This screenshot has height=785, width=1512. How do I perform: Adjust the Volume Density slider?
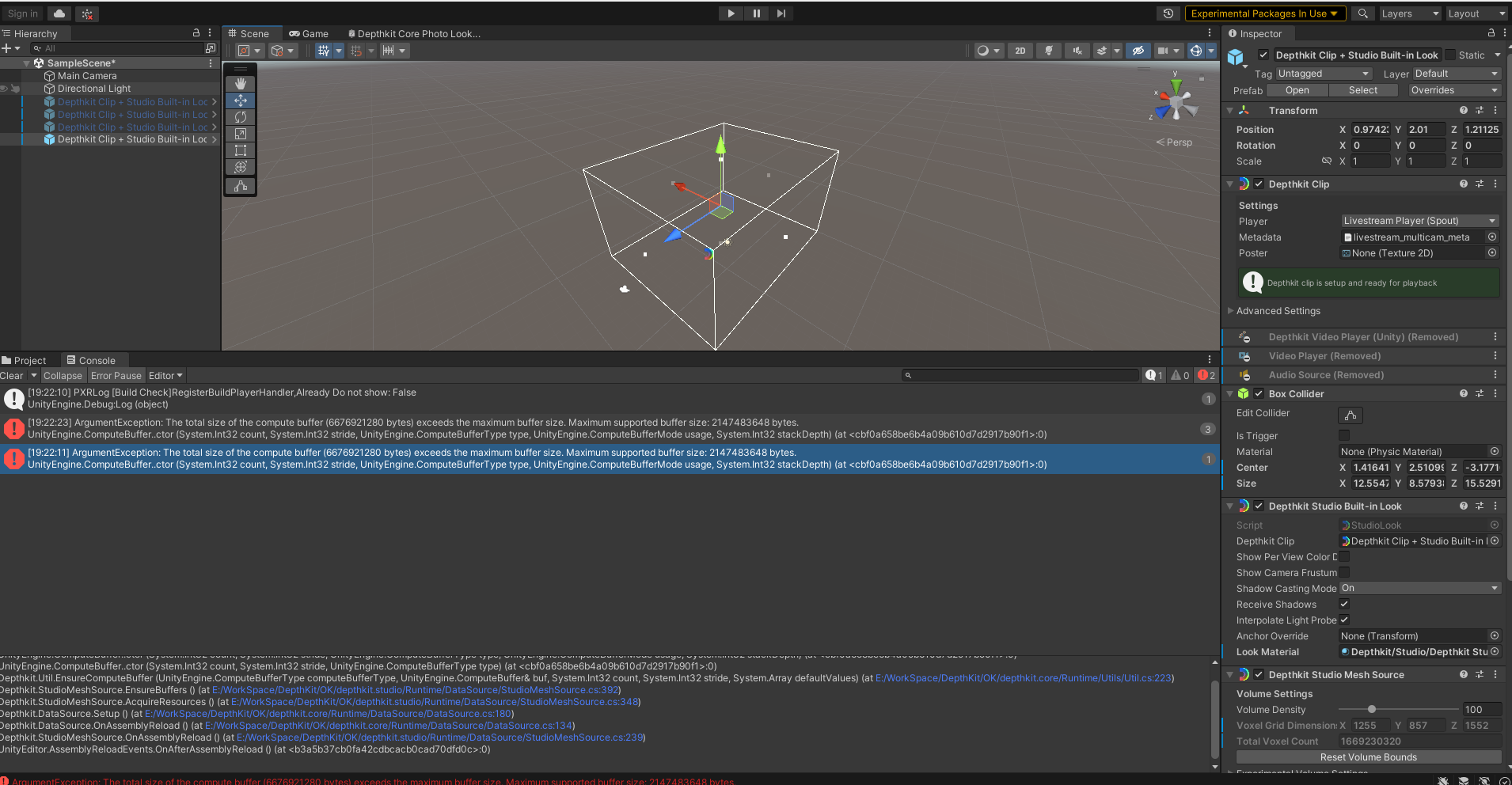point(1372,710)
